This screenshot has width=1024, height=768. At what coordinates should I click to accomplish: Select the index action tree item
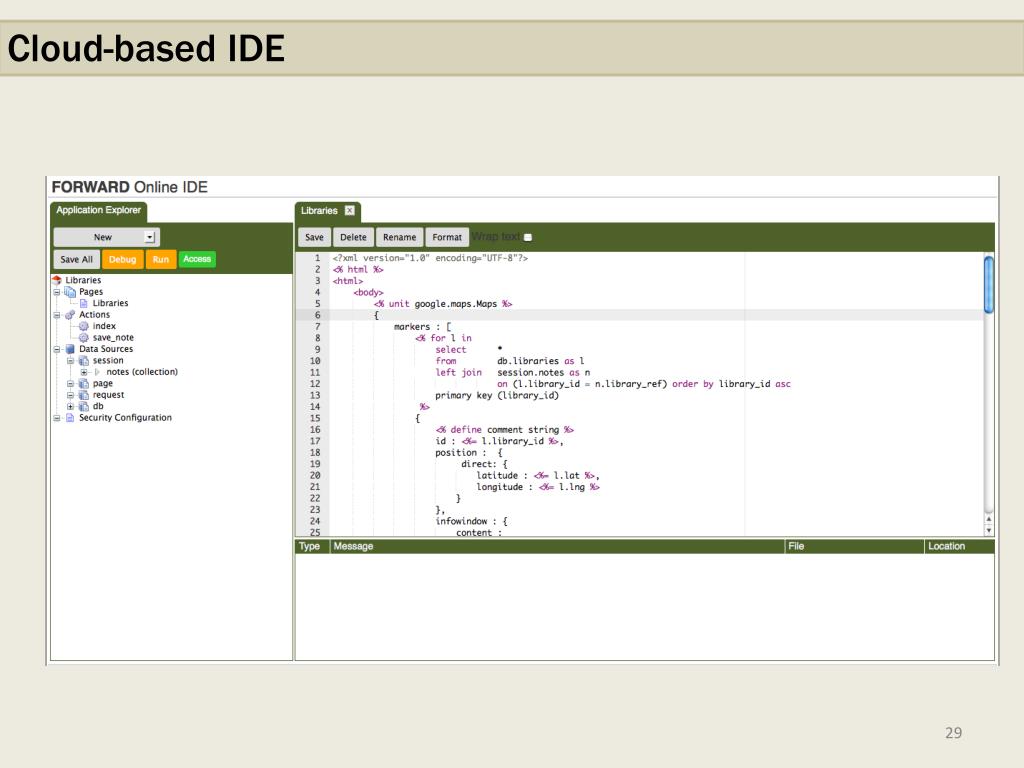click(104, 326)
